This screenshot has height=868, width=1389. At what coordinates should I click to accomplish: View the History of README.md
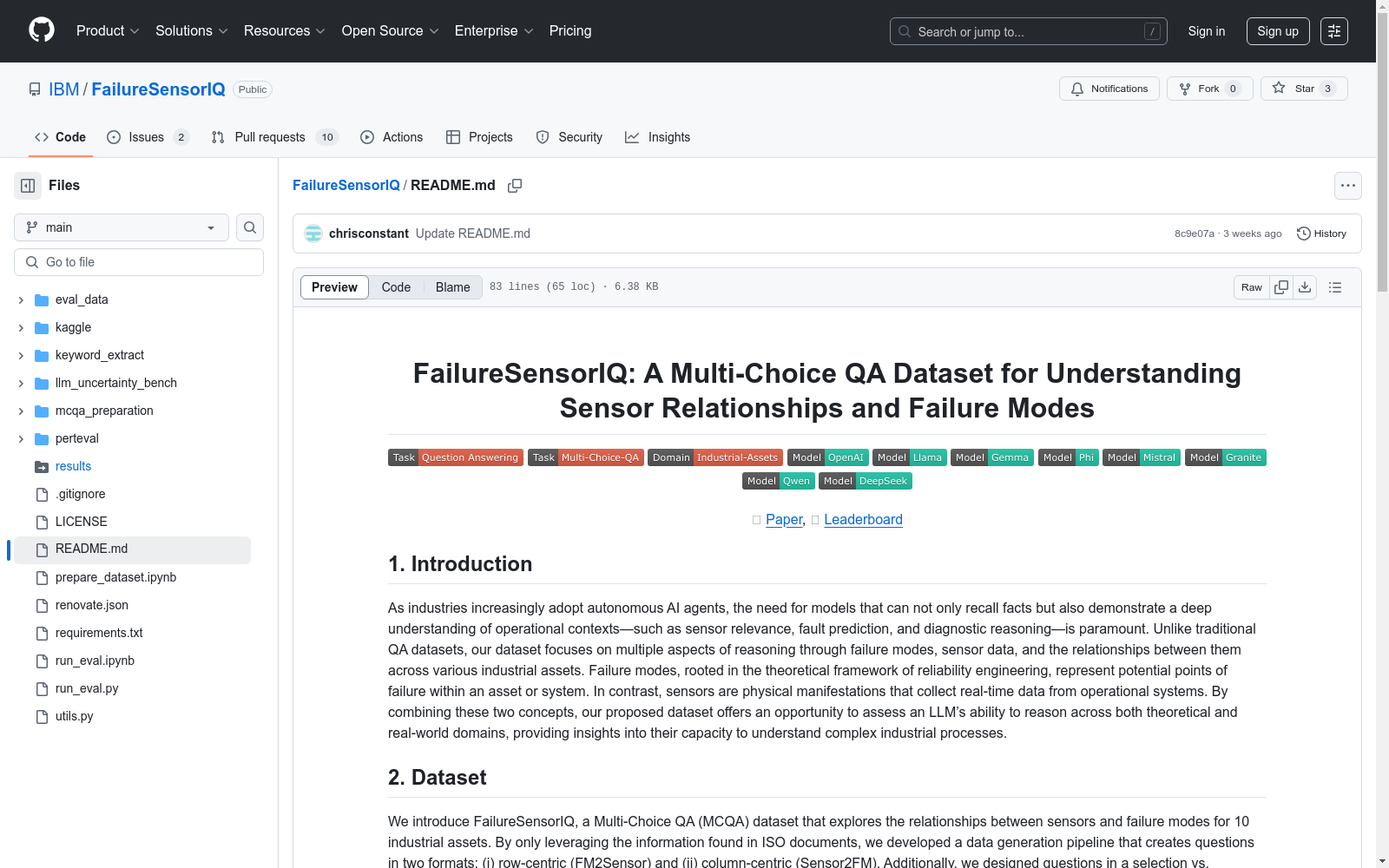(x=1321, y=233)
